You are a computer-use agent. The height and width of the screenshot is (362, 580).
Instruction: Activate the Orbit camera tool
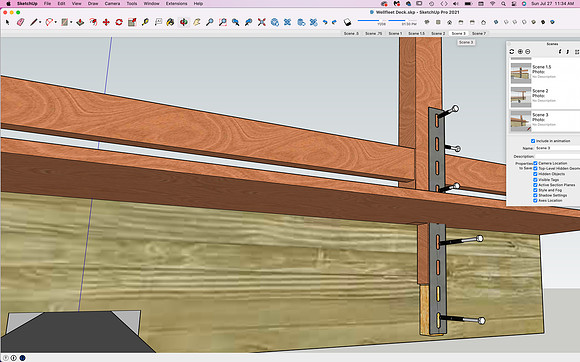tap(183, 23)
